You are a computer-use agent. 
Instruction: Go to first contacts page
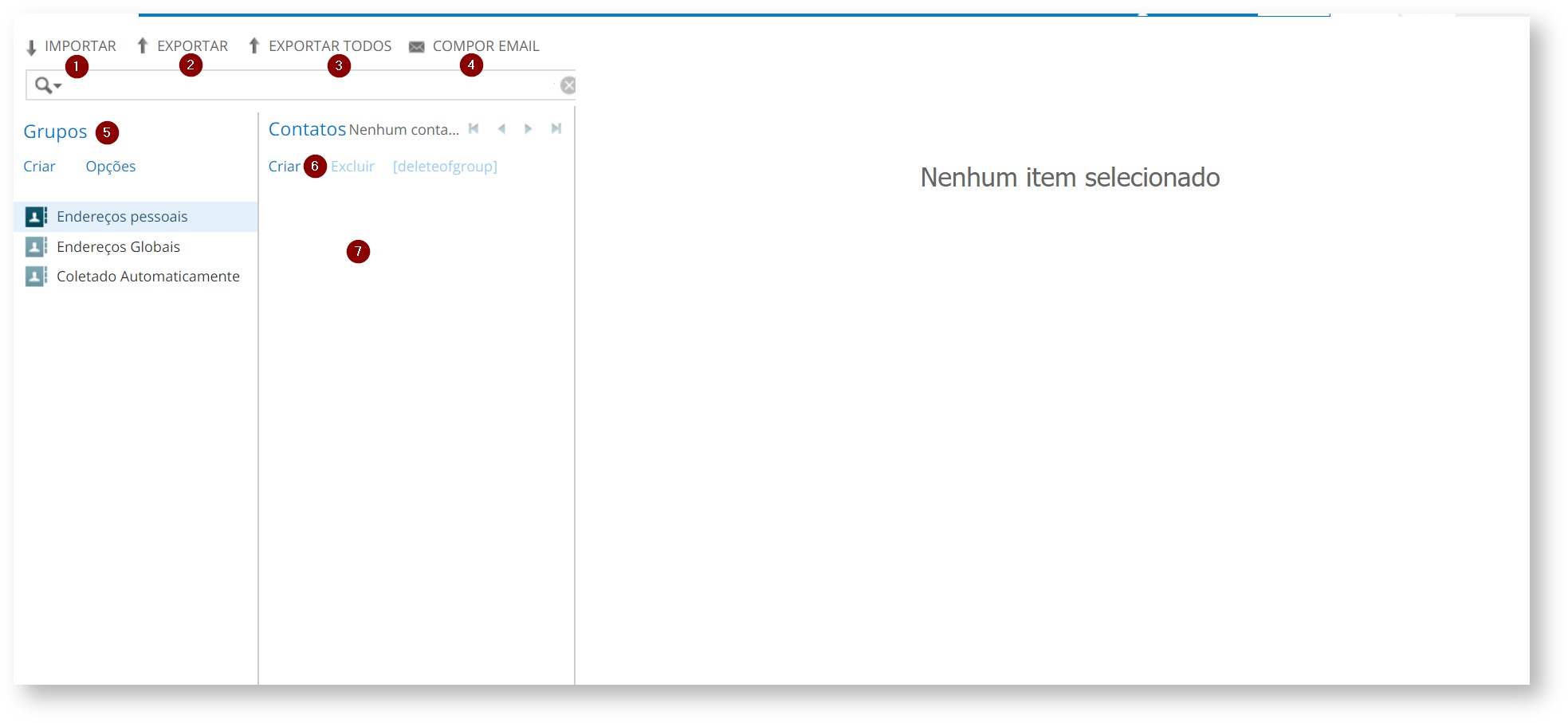pos(474,129)
